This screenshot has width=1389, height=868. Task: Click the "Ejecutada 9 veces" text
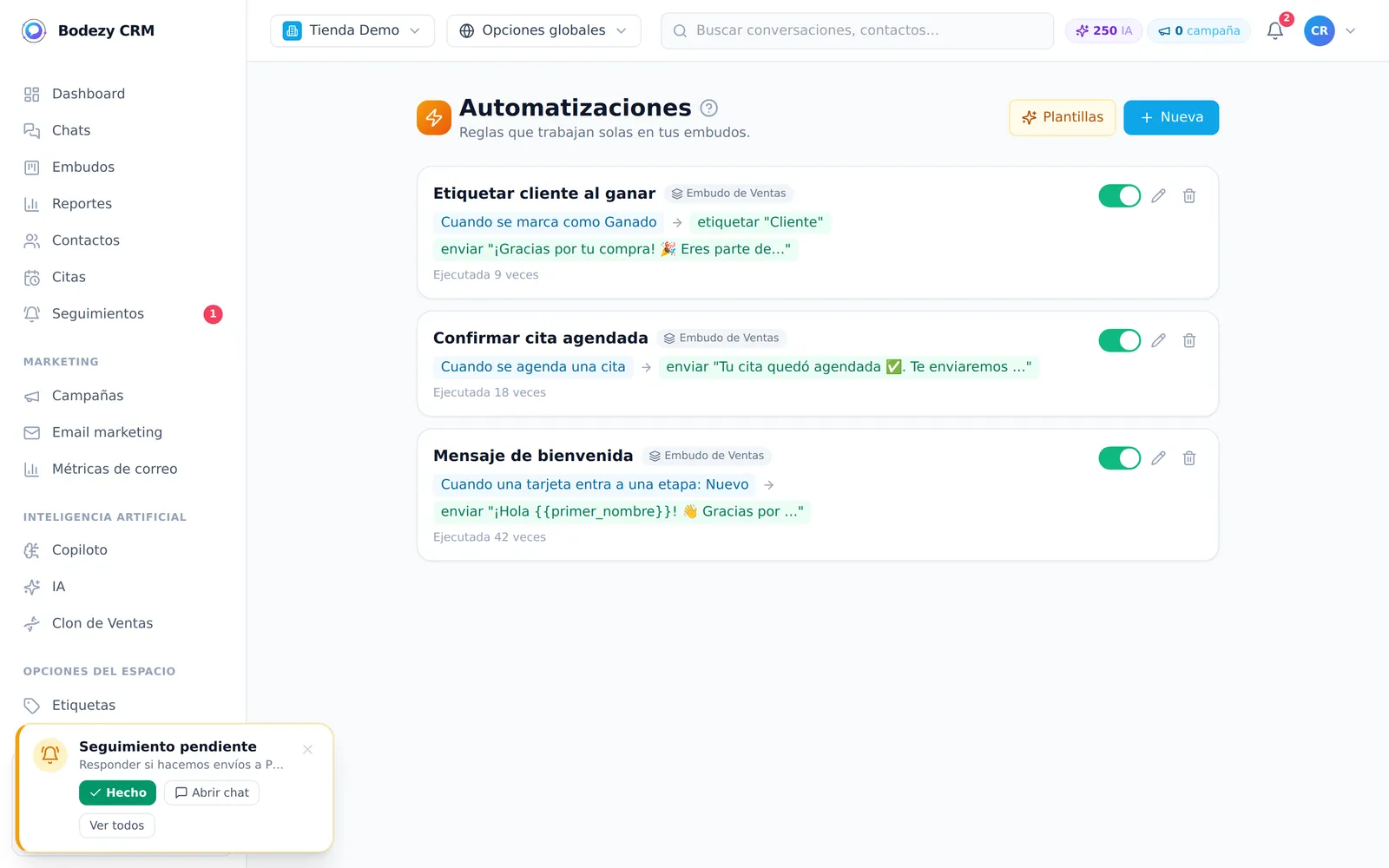pos(486,275)
